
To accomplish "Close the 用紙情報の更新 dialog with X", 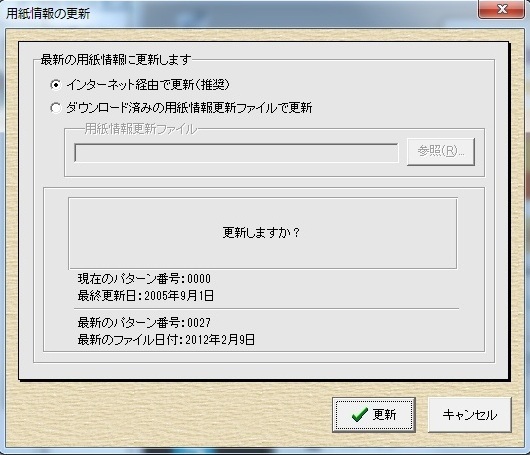I will pos(502,9).
